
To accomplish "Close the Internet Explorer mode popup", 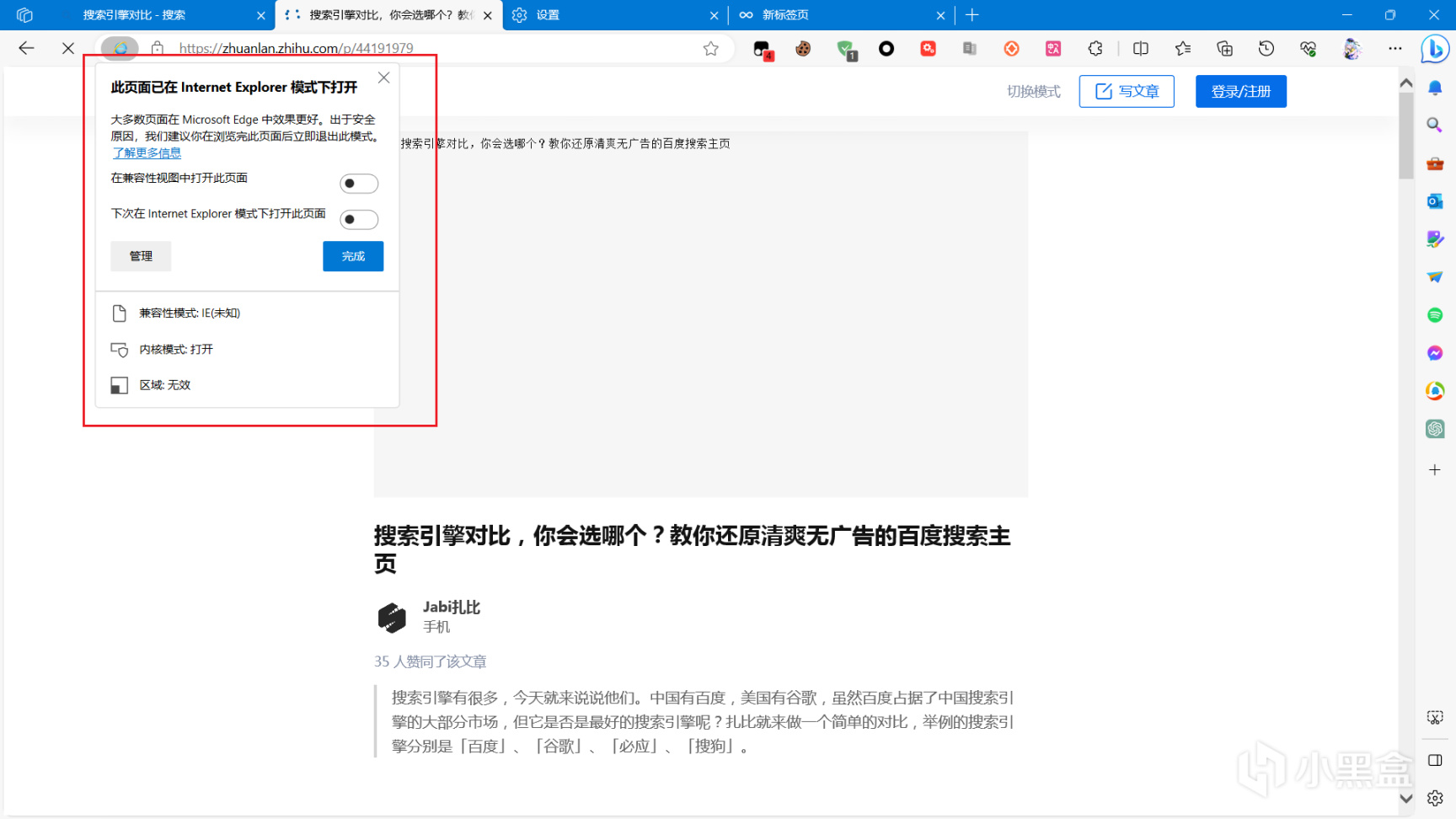I will [383, 78].
